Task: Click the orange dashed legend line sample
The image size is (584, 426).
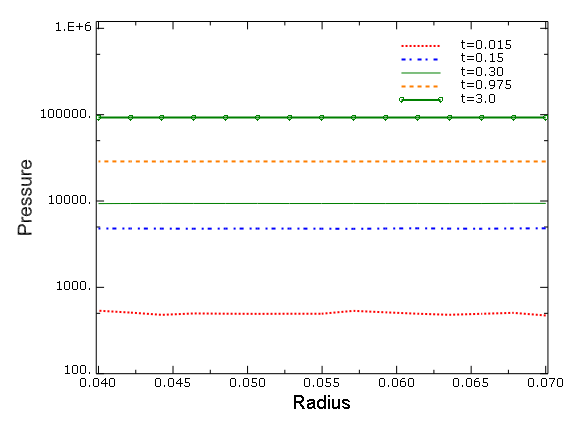Action: [x=420, y=86]
